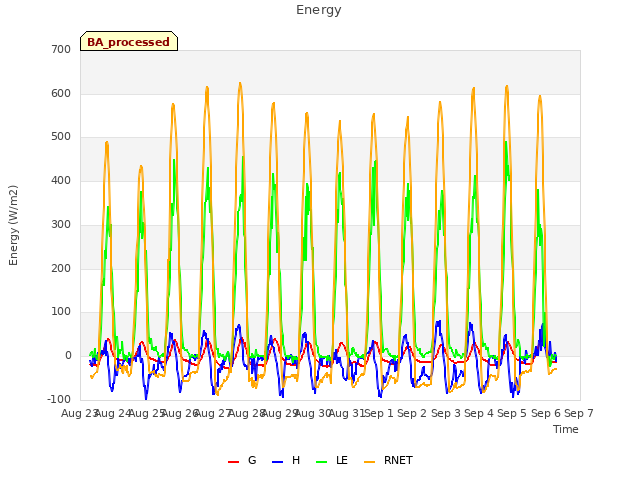Click the 300 y-axis tick label

tap(61, 224)
